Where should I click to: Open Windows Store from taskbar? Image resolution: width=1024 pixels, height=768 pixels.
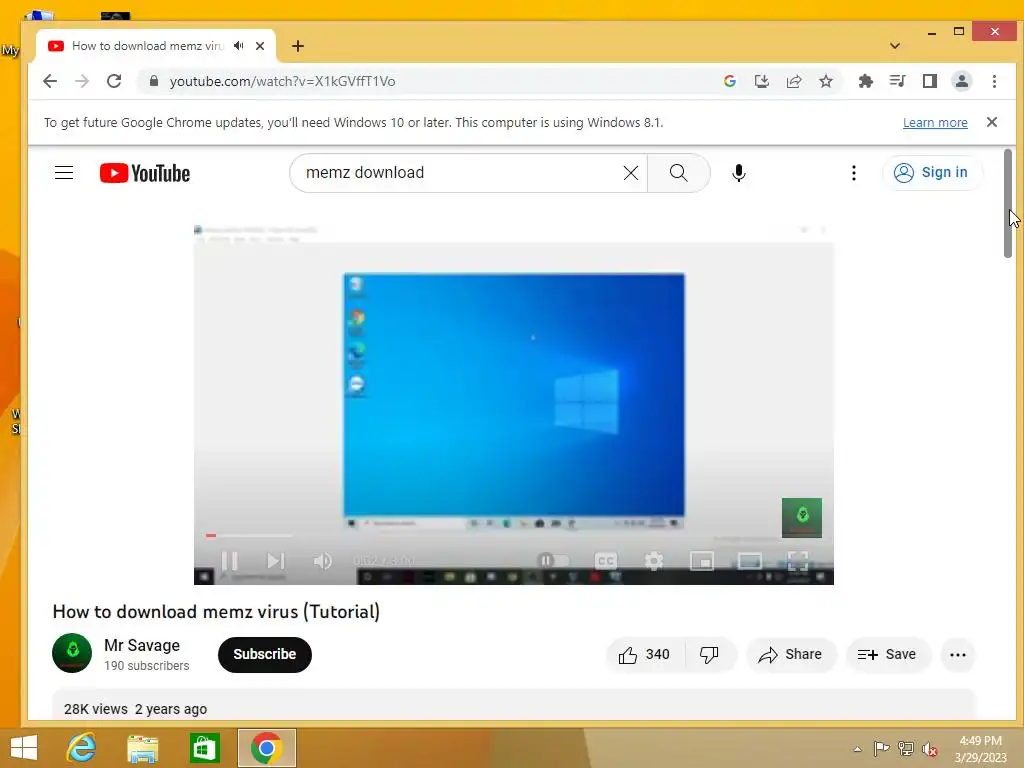204,748
